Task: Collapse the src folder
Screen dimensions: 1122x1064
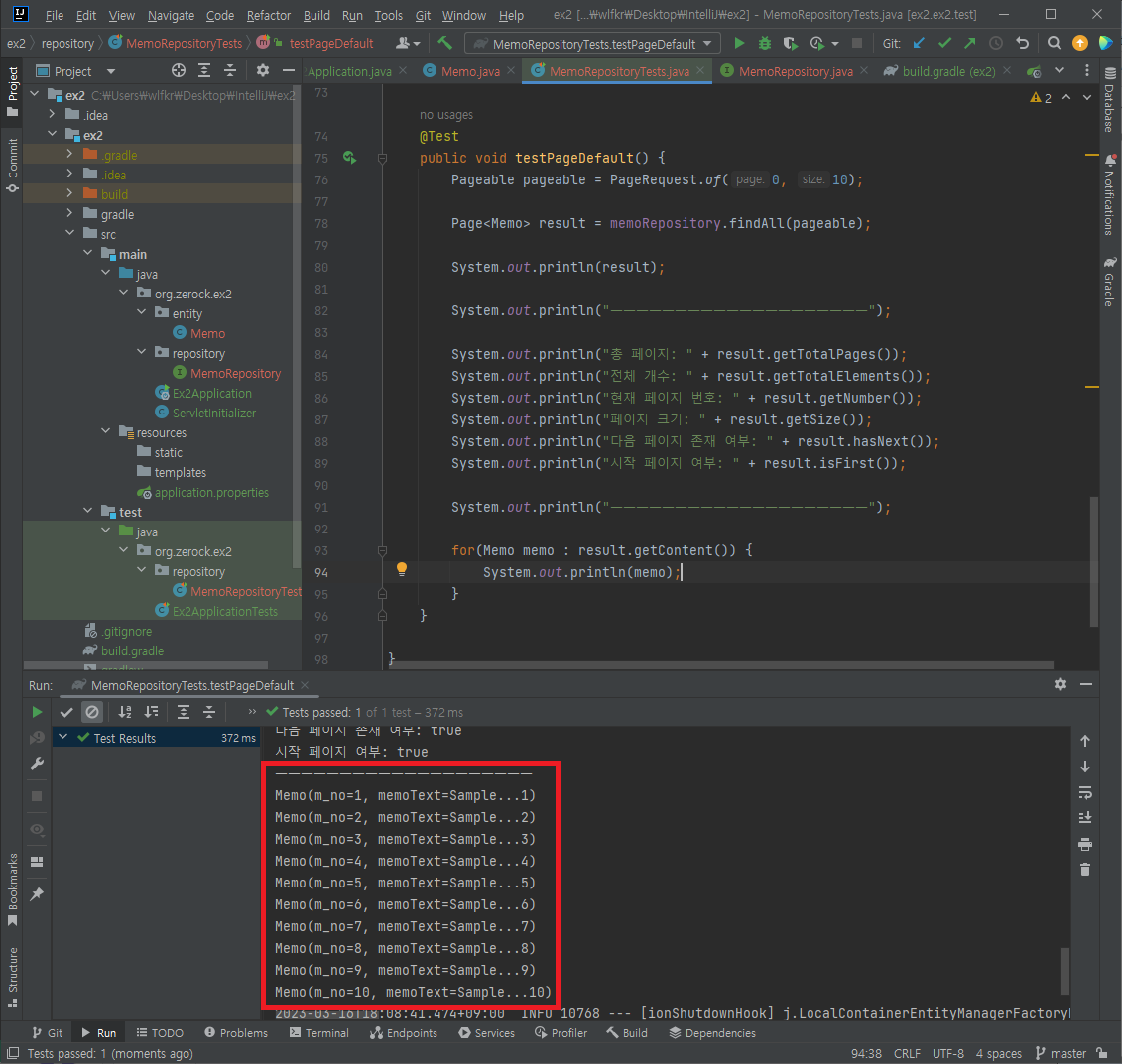Action: [69, 233]
